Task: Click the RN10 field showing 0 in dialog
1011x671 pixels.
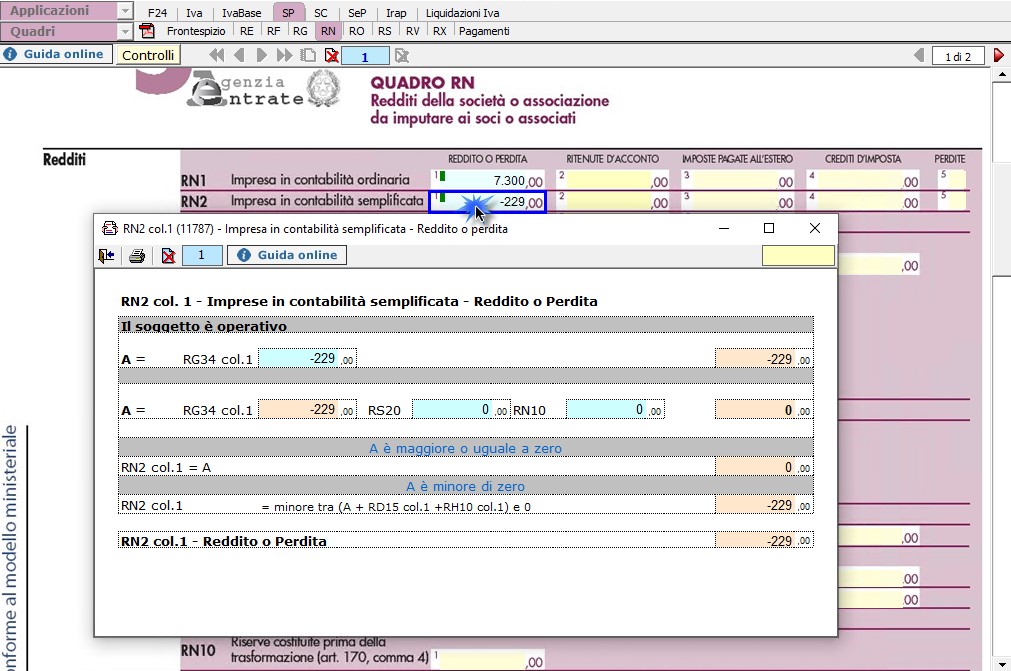Action: click(615, 409)
